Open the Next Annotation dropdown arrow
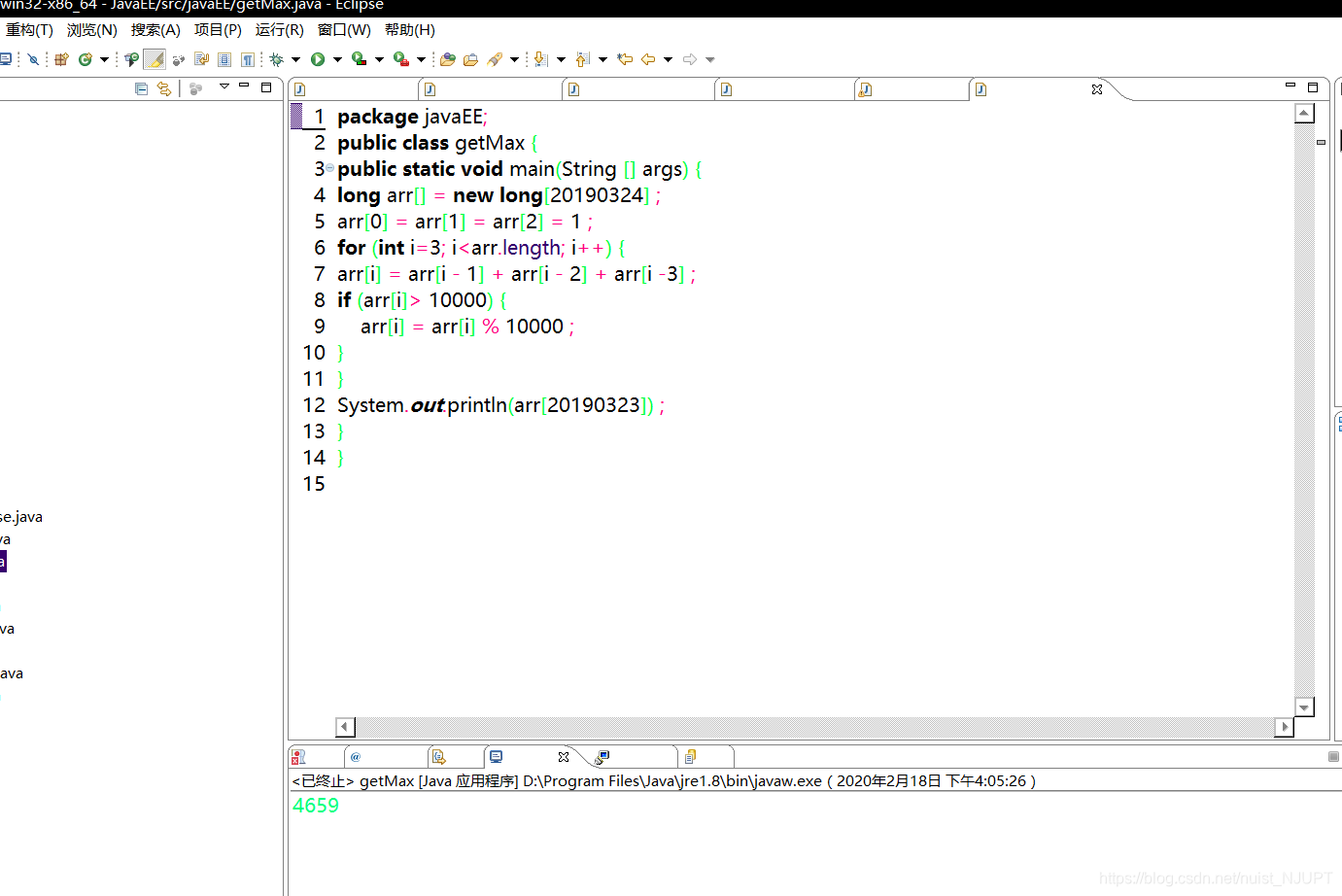 (561, 59)
